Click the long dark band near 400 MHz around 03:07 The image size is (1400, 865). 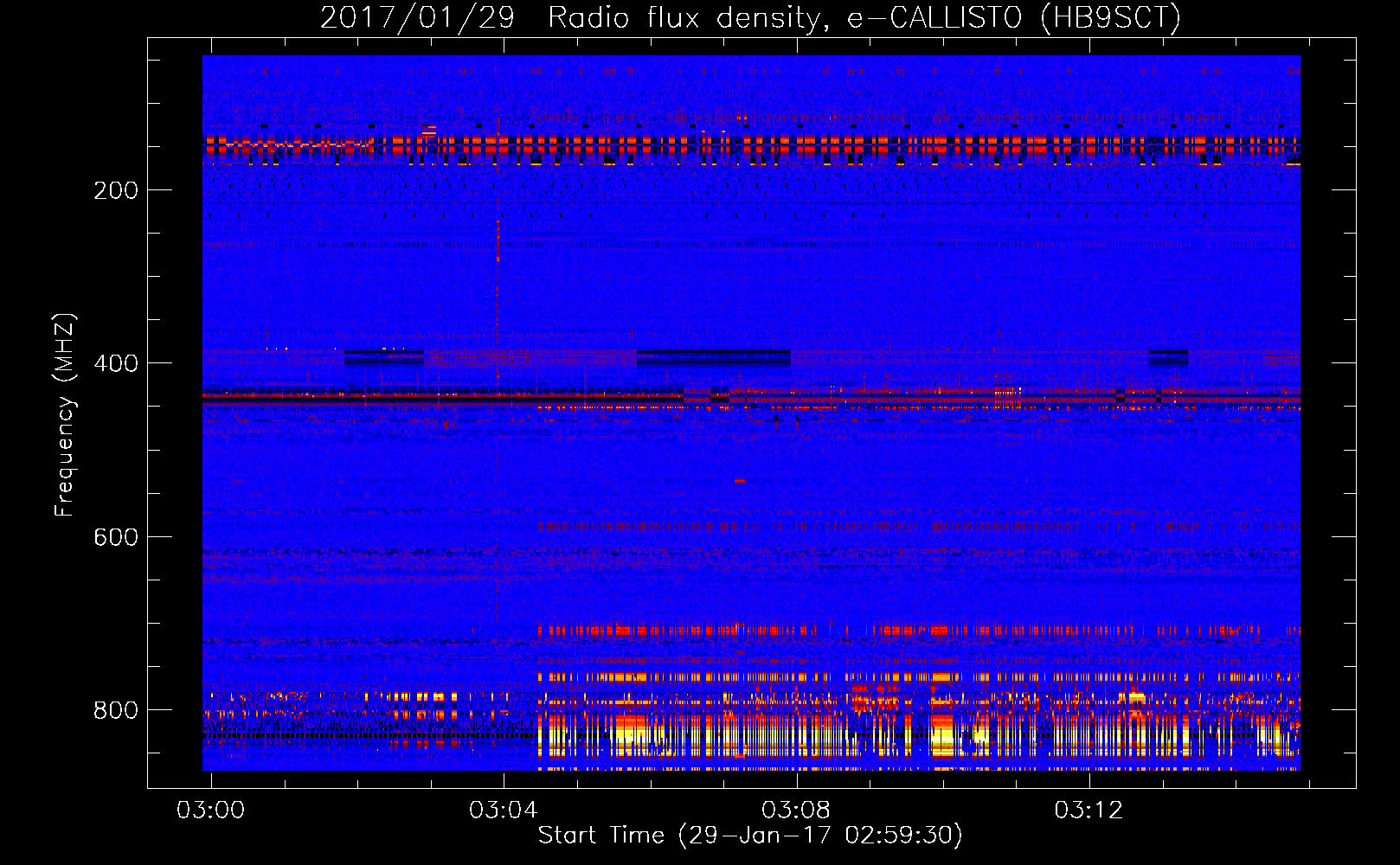coord(714,357)
